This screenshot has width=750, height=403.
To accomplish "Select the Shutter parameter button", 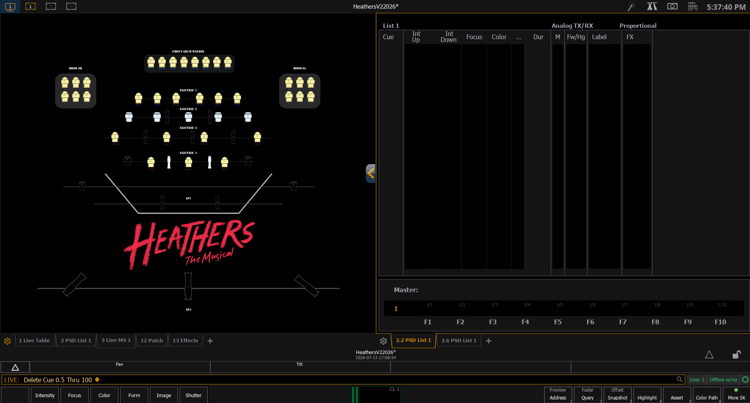I will (193, 395).
